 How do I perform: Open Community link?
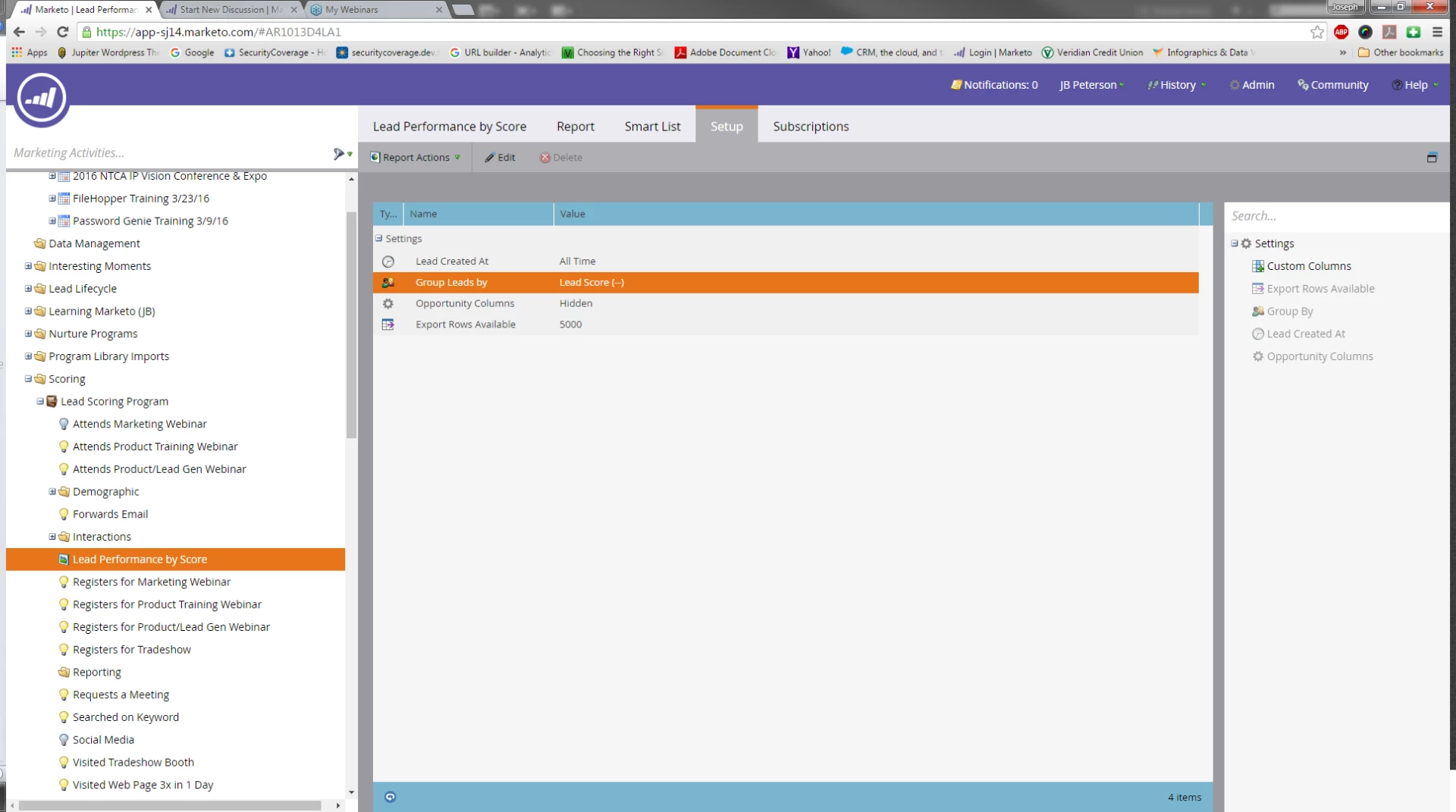[x=1333, y=85]
